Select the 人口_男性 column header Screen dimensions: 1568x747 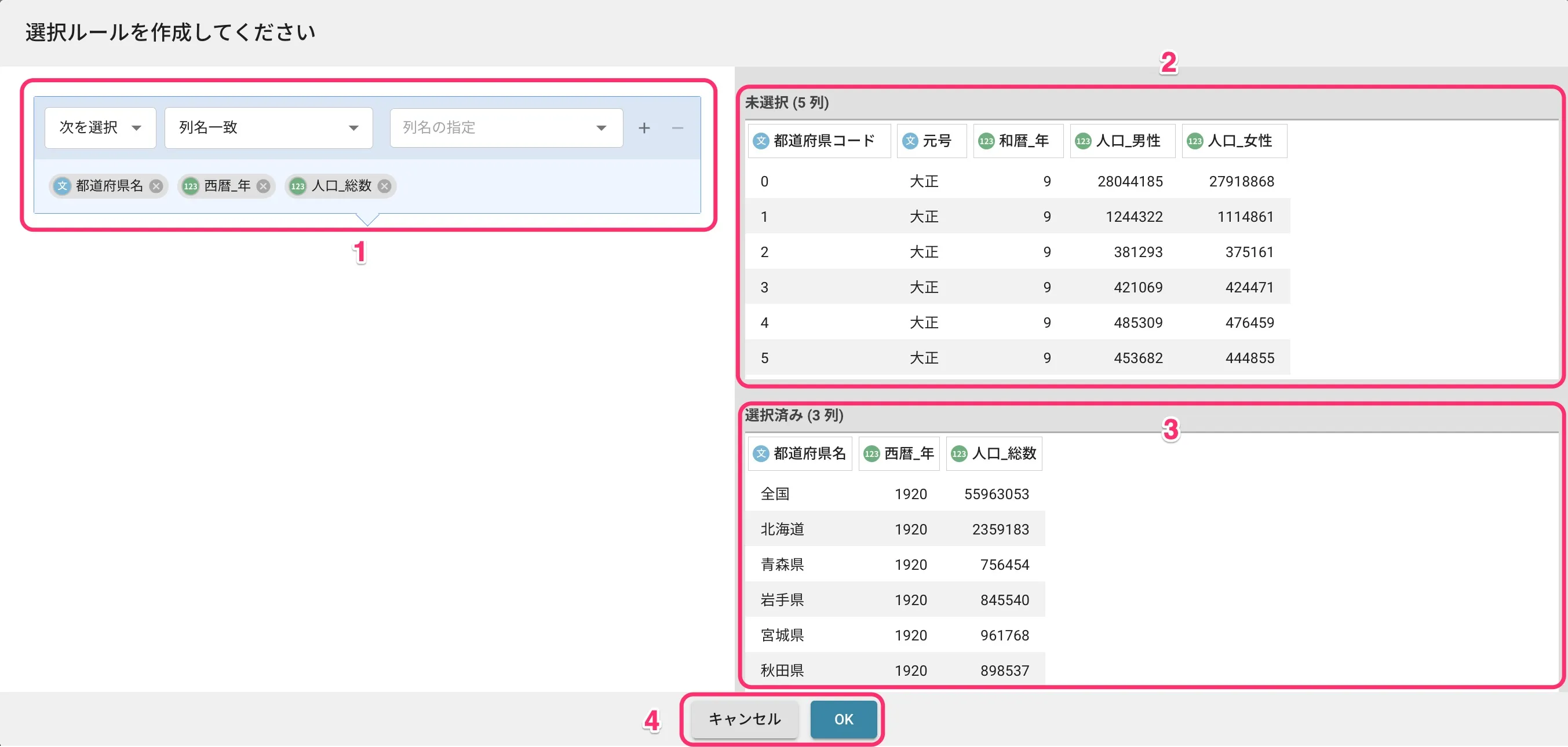[x=1123, y=141]
